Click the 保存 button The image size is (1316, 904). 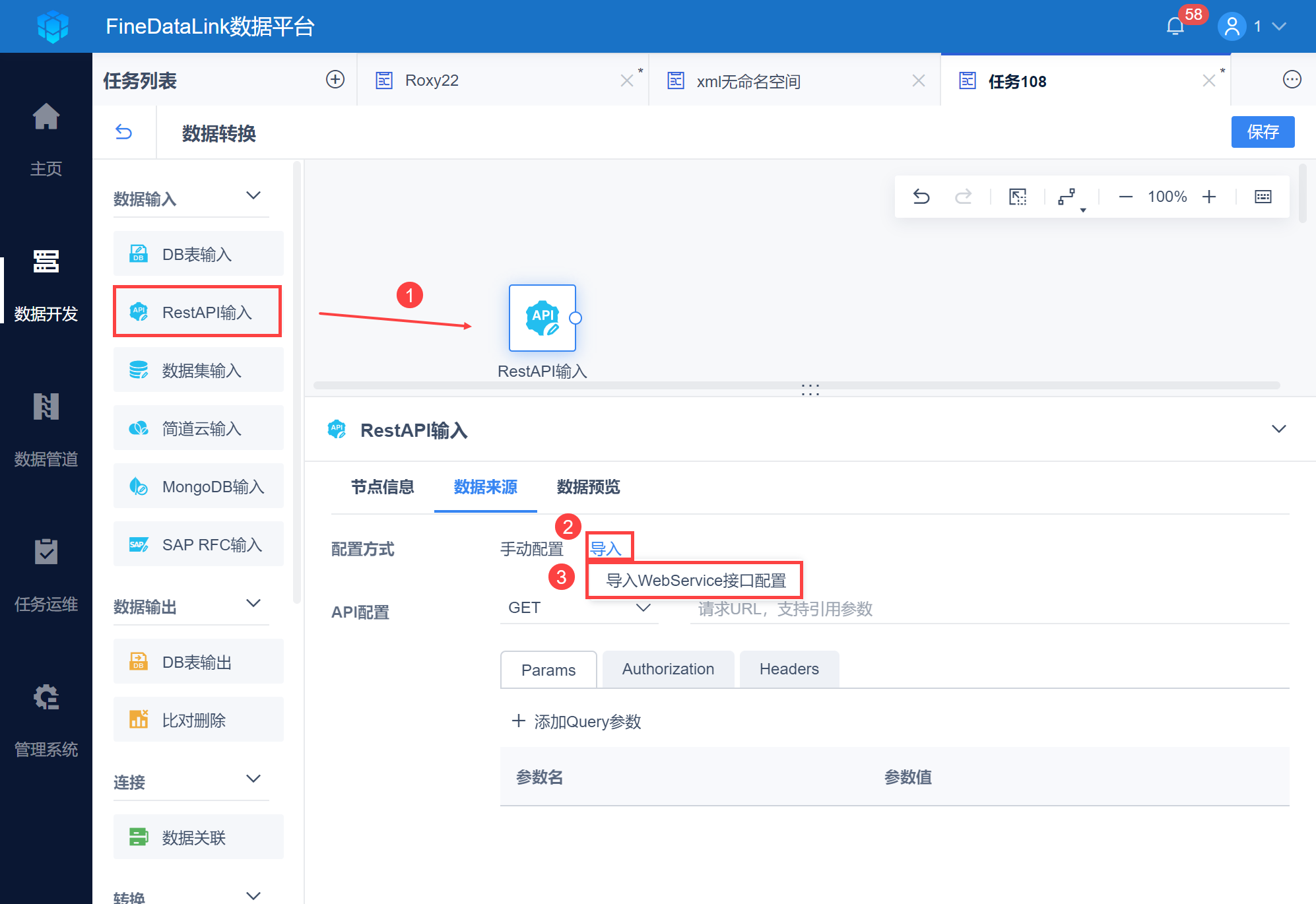click(1263, 132)
